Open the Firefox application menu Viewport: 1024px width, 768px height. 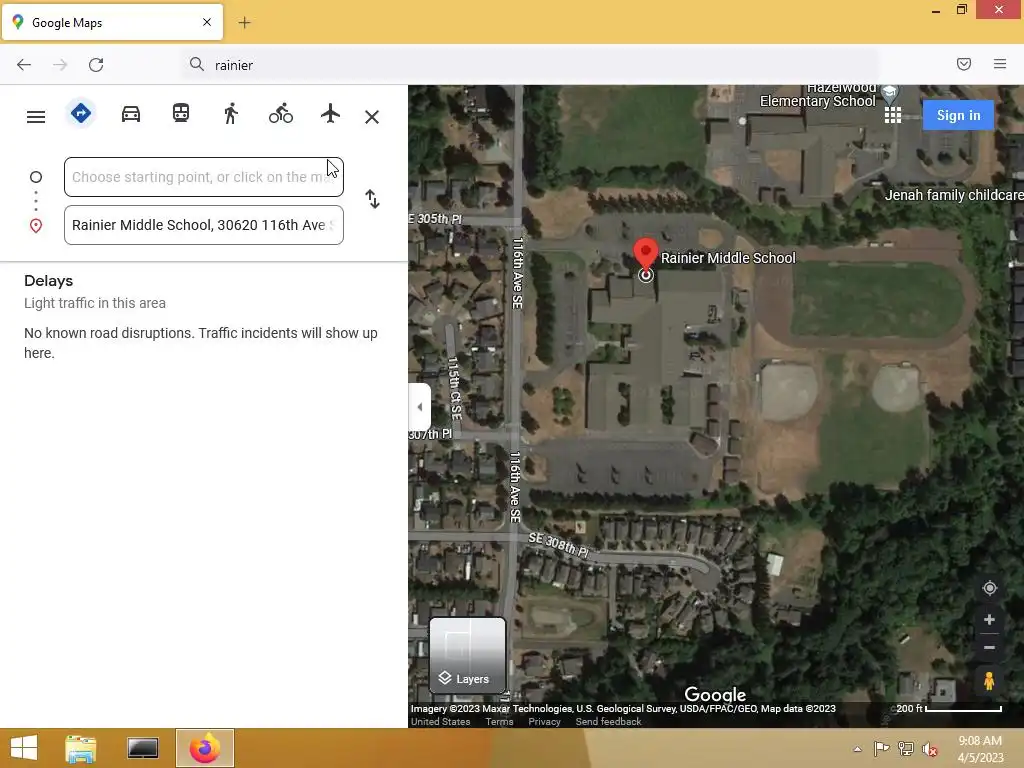[1000, 64]
